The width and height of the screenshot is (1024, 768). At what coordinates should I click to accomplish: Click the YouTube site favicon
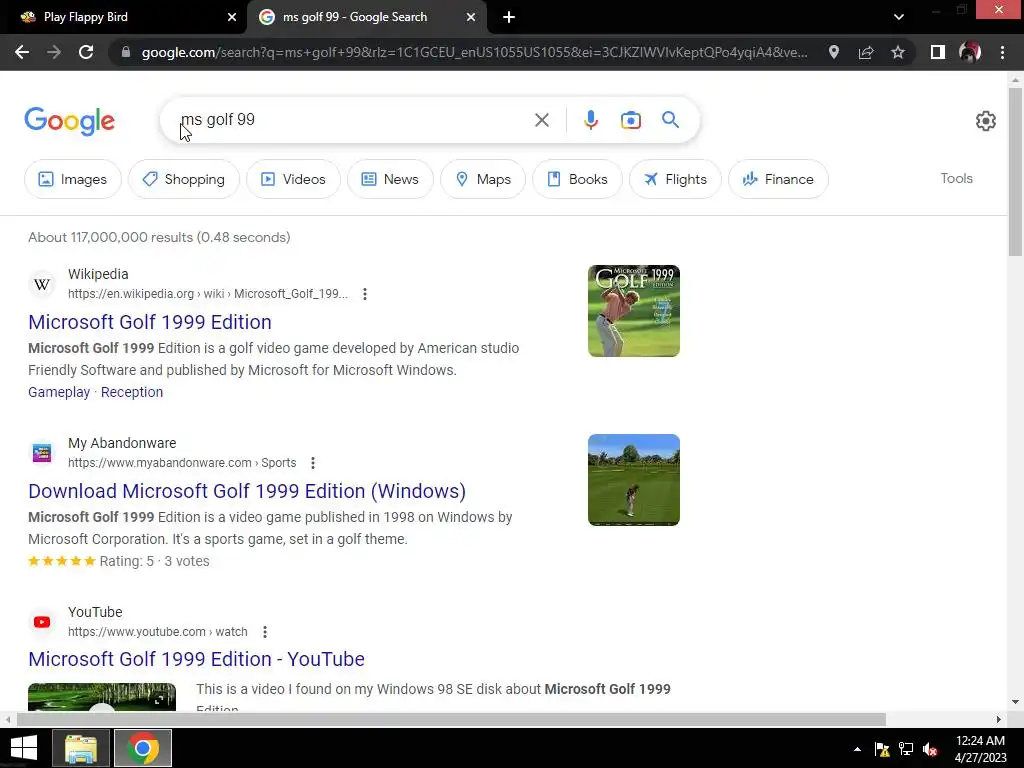[42, 622]
